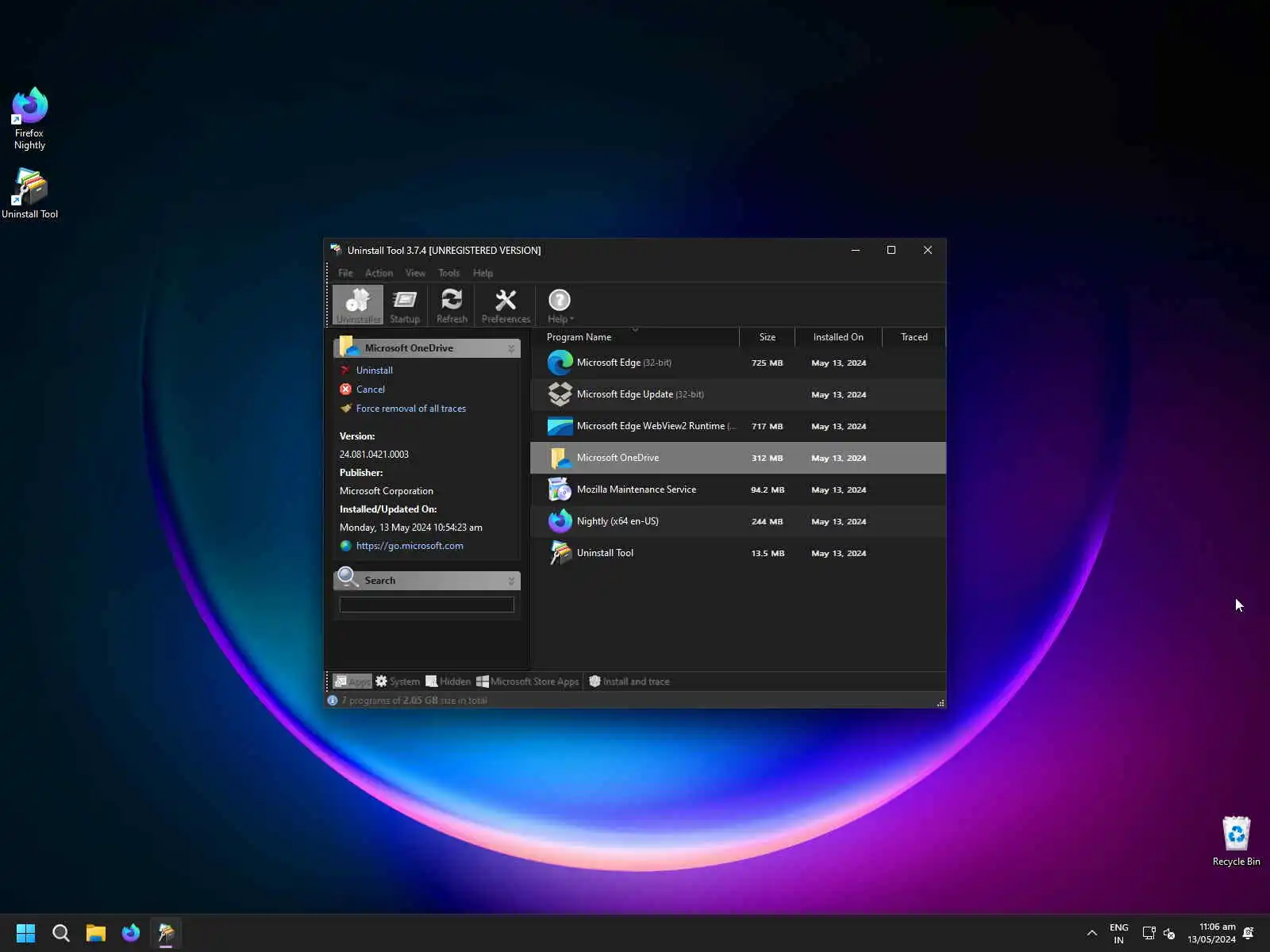Click Uninstall Tool taskbar button
The width and height of the screenshot is (1270, 952).
tap(166, 933)
